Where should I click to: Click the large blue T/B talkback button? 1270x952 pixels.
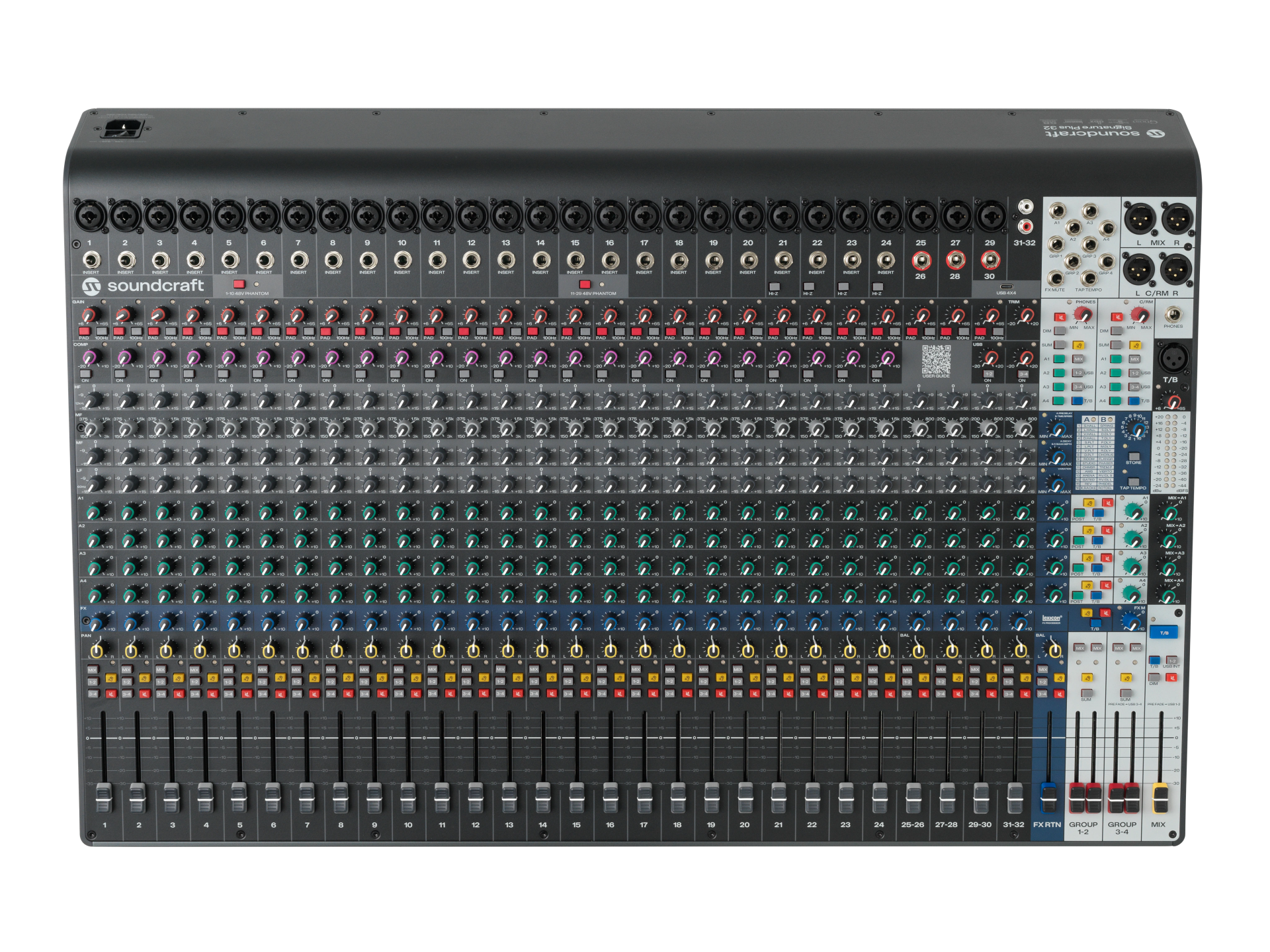pyautogui.click(x=1164, y=633)
